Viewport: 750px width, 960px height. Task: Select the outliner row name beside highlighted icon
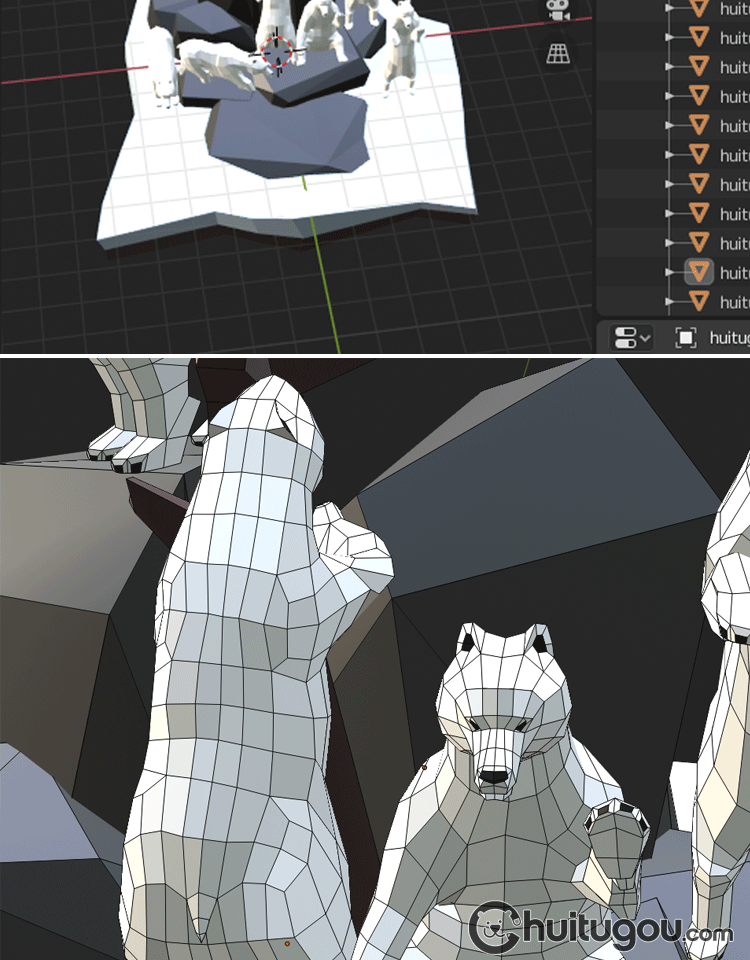tap(734, 272)
